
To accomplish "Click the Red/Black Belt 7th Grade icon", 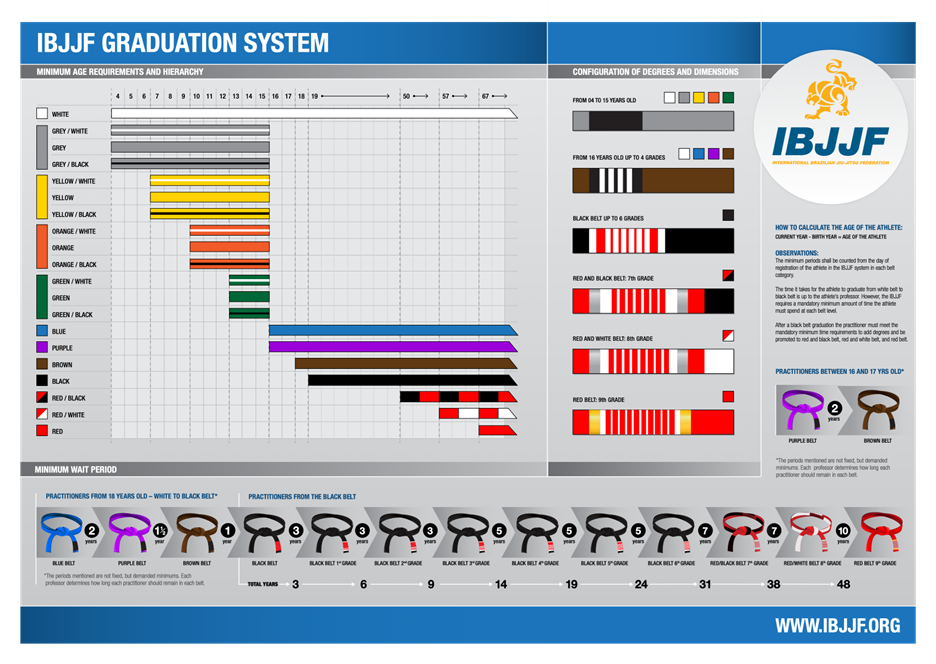I will pyautogui.click(x=743, y=533).
